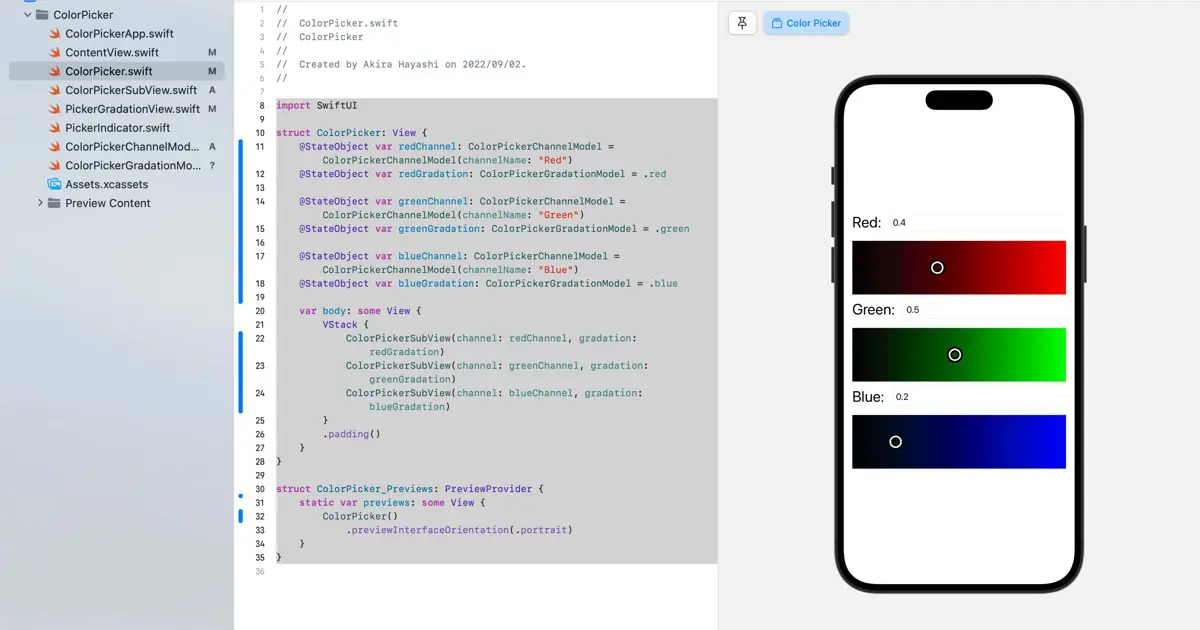1200x630 pixels.
Task: Click the A status badge of ColorPickerSubView.swift
Action: [212, 90]
